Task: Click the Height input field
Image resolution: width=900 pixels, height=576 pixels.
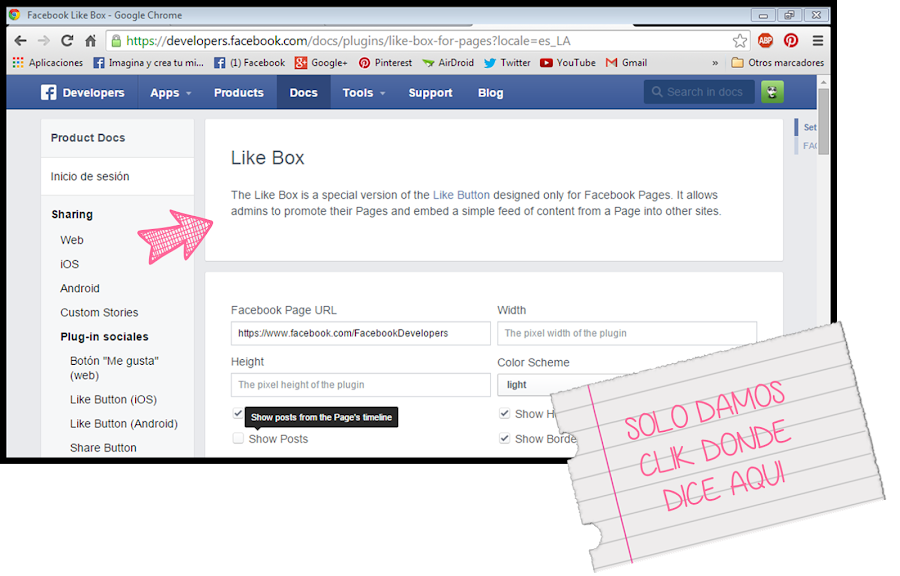Action: click(360, 385)
